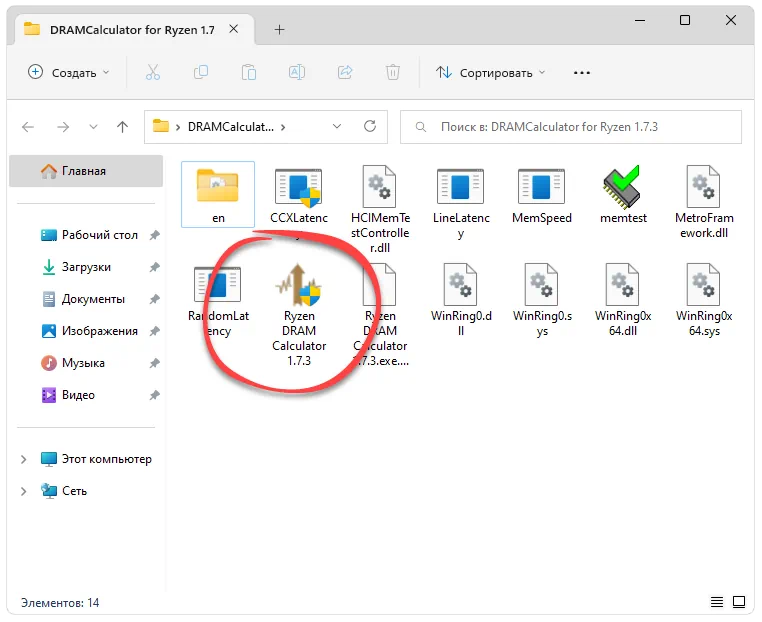Image resolution: width=762 pixels, height=622 pixels.
Task: Select Ryzen DRAM Calculator 1.7.3 application
Action: (x=299, y=315)
